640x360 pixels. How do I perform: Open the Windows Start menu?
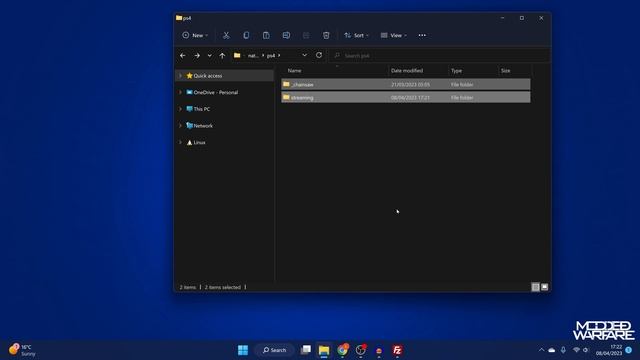(x=243, y=350)
